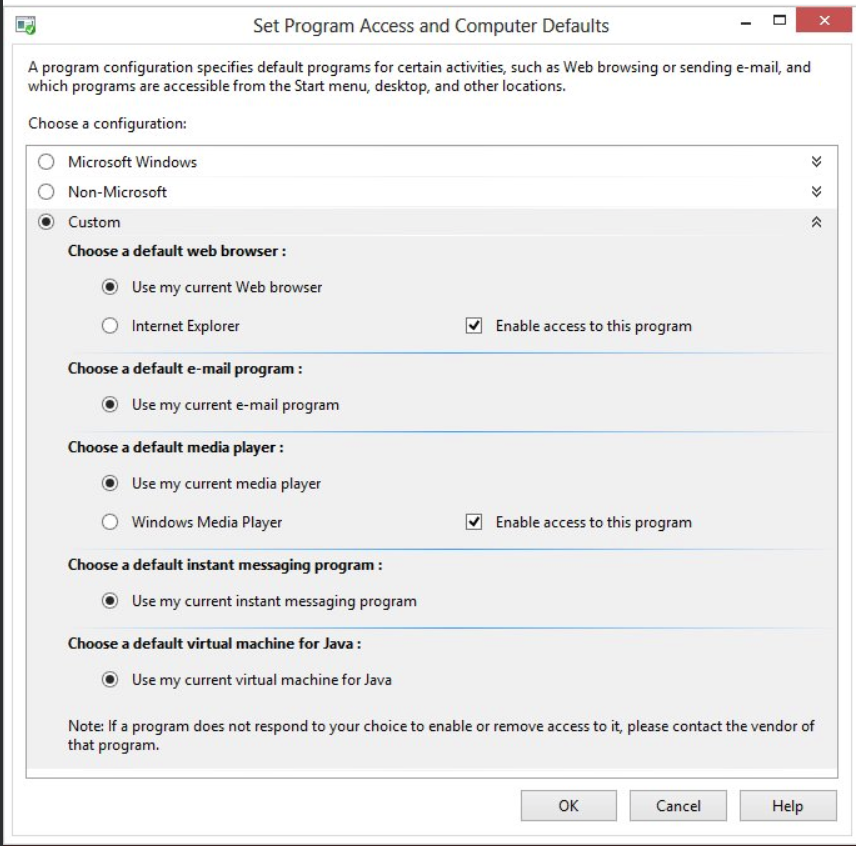Uncheck Enable access for Windows Media Player

click(x=474, y=522)
